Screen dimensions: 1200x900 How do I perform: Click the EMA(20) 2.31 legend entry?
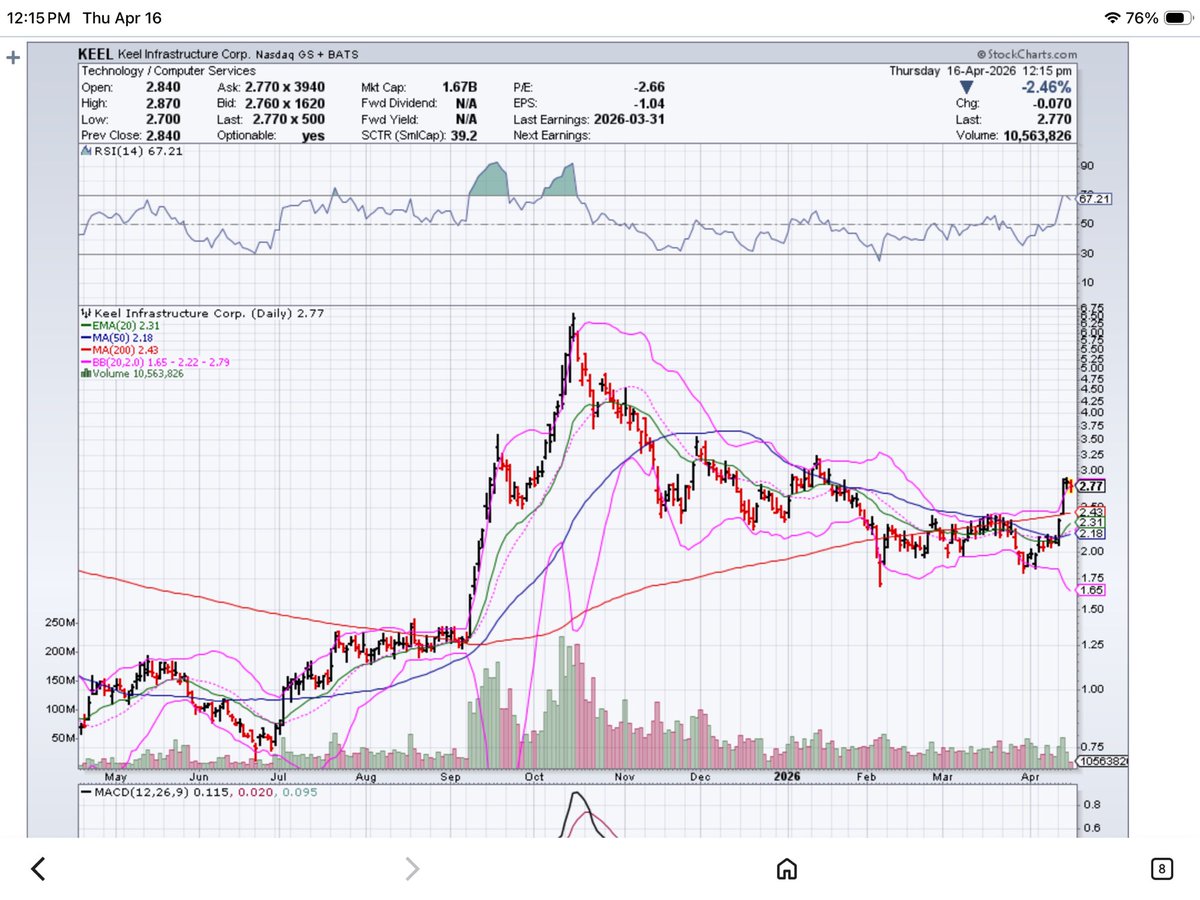[x=121, y=325]
